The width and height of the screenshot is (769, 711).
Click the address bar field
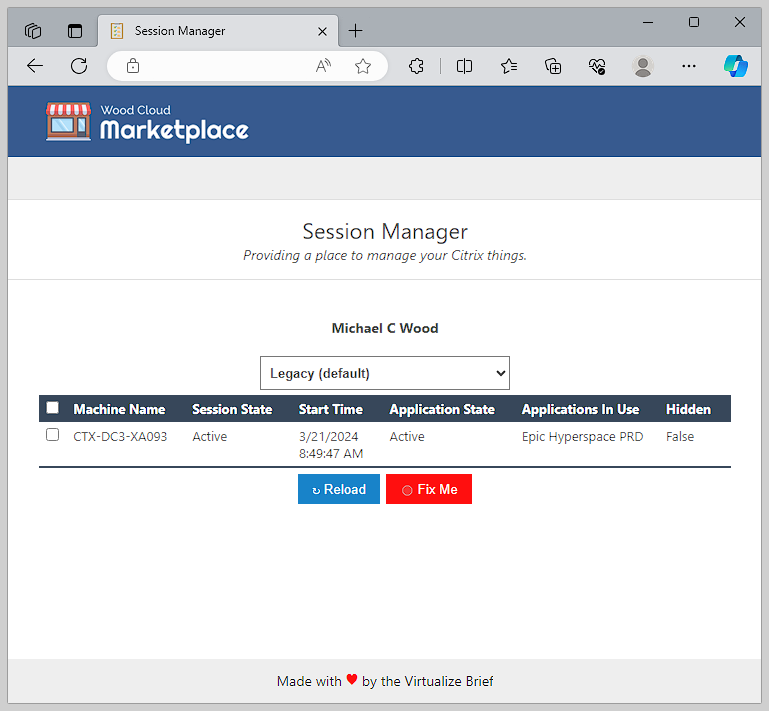[247, 66]
